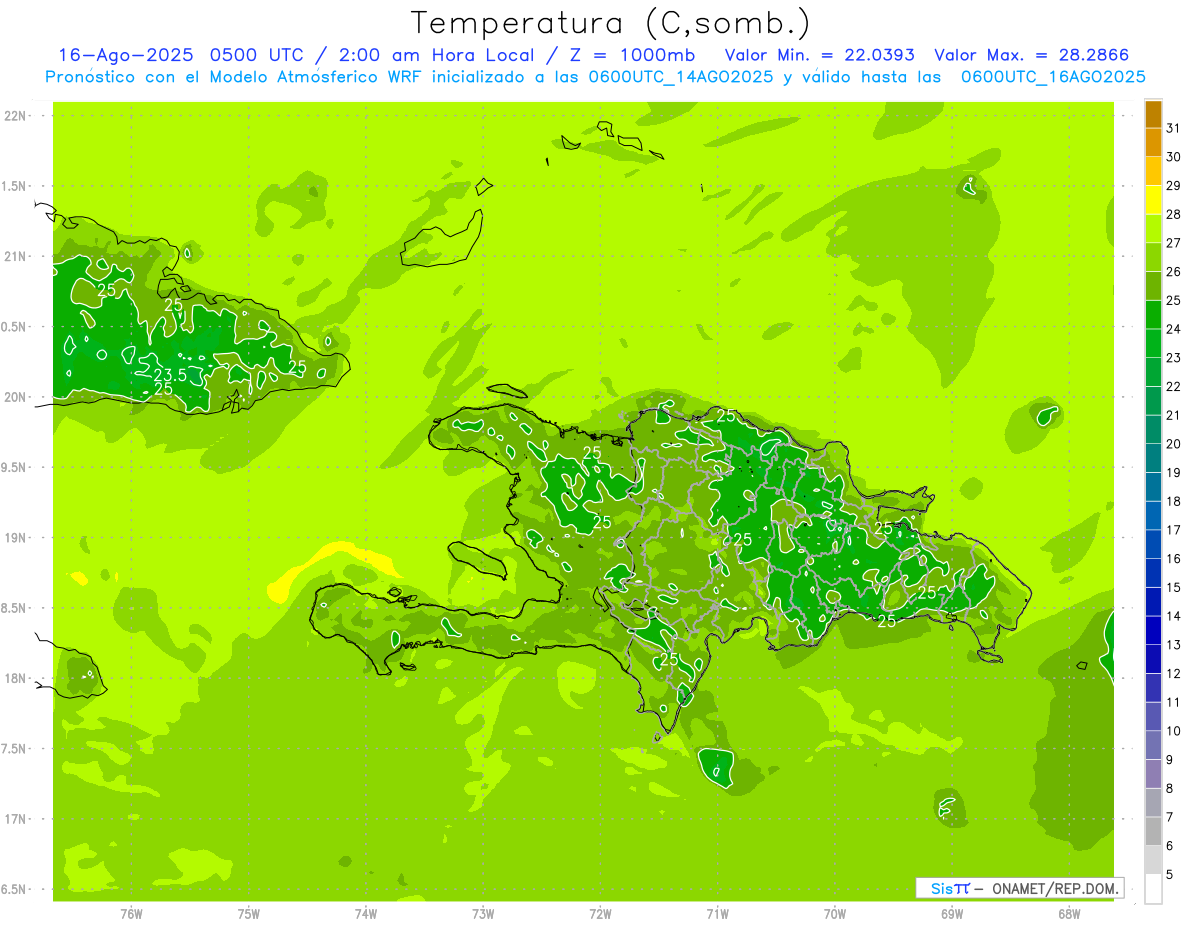Click the gray colorbar segment between 6 and 7

[1154, 832]
